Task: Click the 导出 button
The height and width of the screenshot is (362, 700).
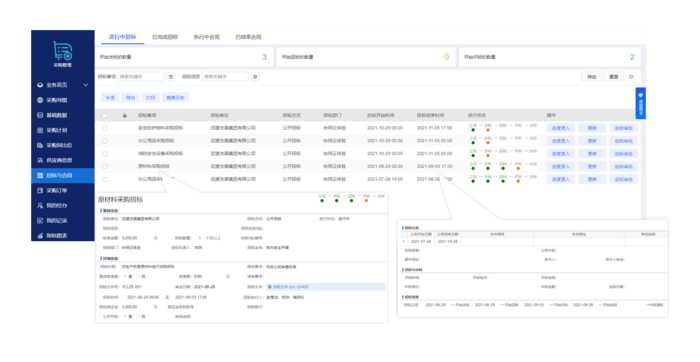Action: click(130, 97)
